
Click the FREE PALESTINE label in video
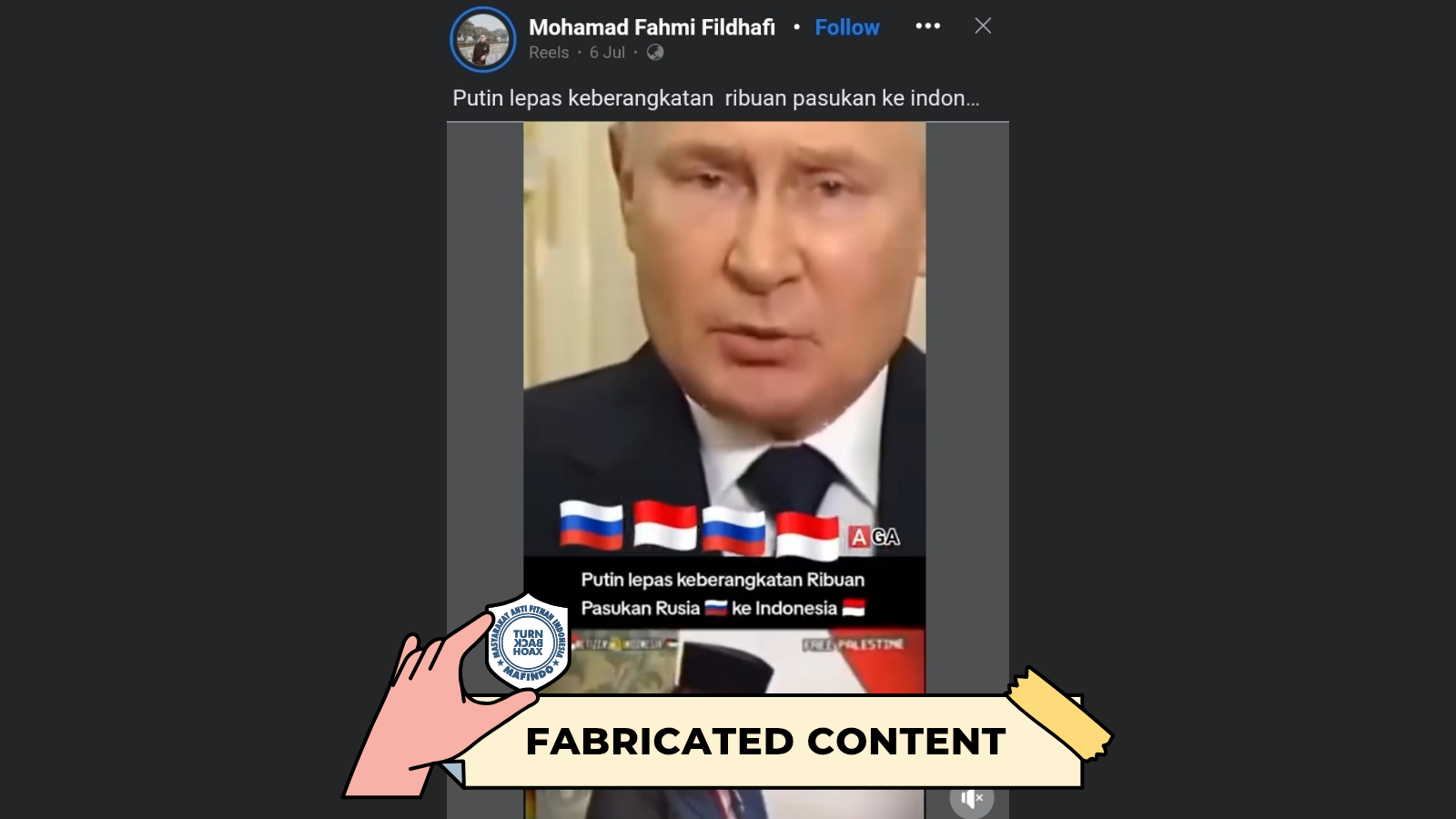point(854,644)
